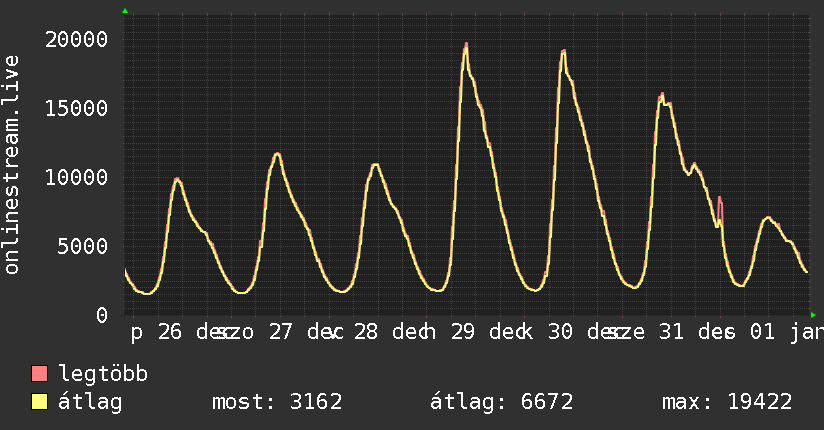Click the most: 3162 value
This screenshot has height=430, width=824.
[x=277, y=402]
